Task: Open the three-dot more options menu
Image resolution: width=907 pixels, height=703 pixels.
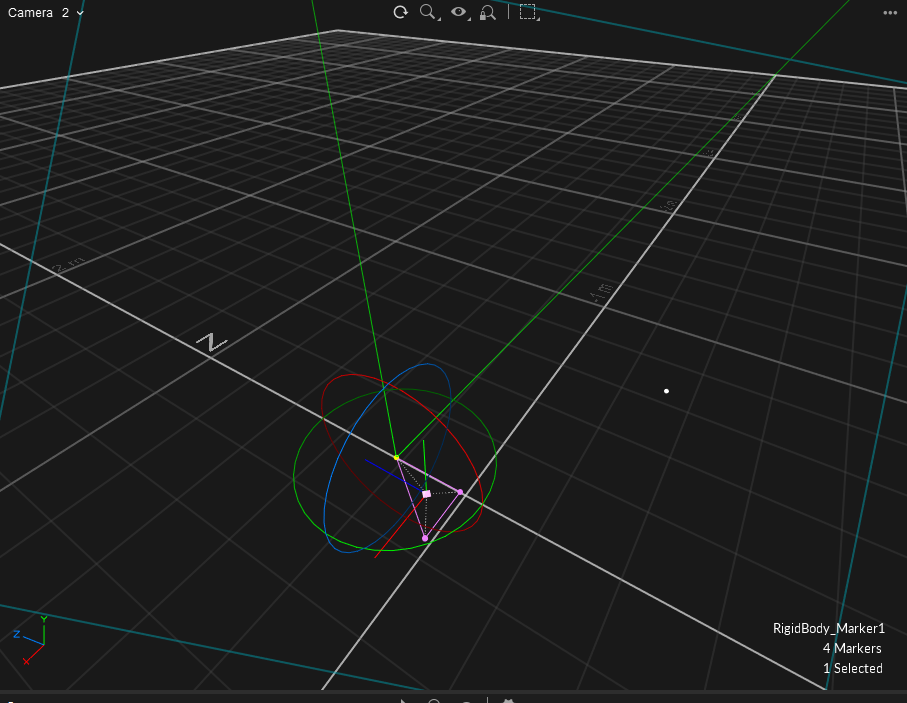Action: point(889,13)
